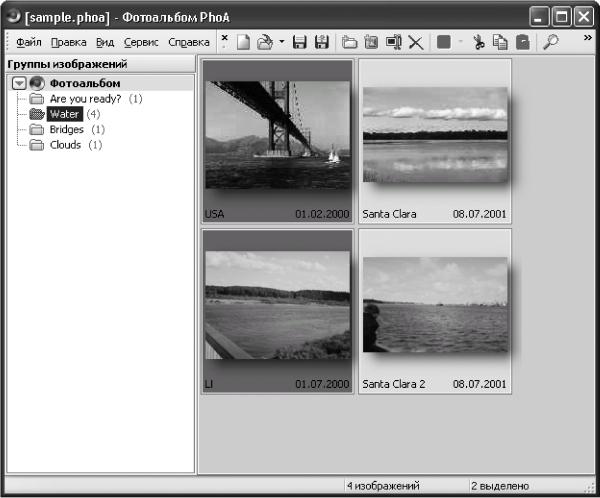Click the Save floppy disk icon
The image size is (600, 498).
click(x=300, y=42)
